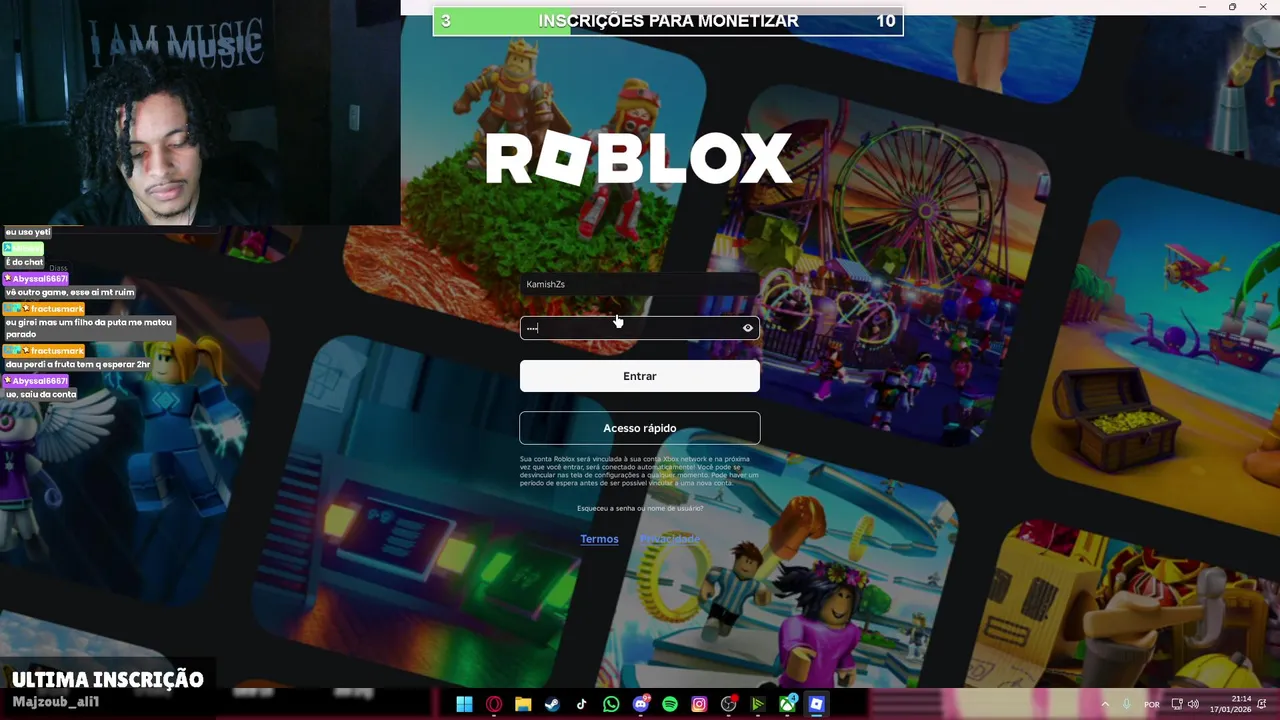Open Spotify from the taskbar
This screenshot has width=1280, height=720.
click(x=670, y=704)
